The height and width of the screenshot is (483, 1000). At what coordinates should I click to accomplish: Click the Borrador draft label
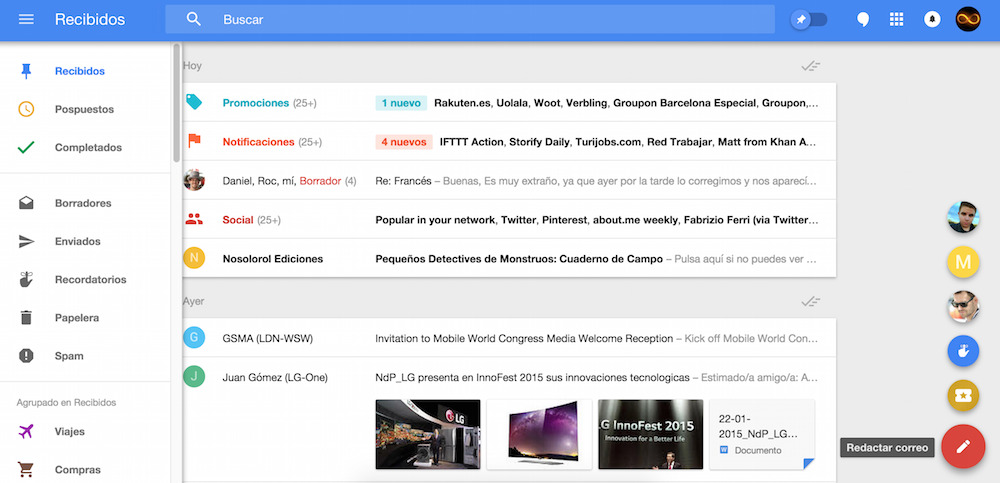[x=320, y=181]
